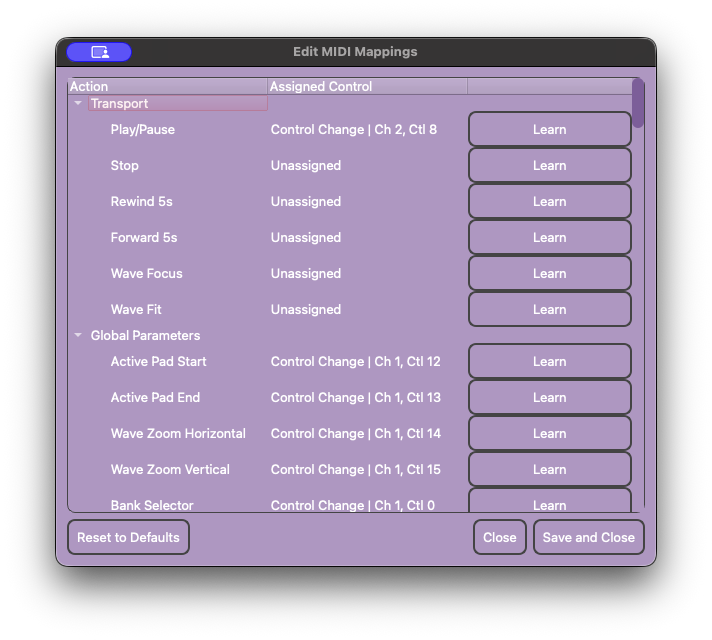The image size is (712, 640).
Task: Select the Bank Selector label
Action: (x=152, y=505)
